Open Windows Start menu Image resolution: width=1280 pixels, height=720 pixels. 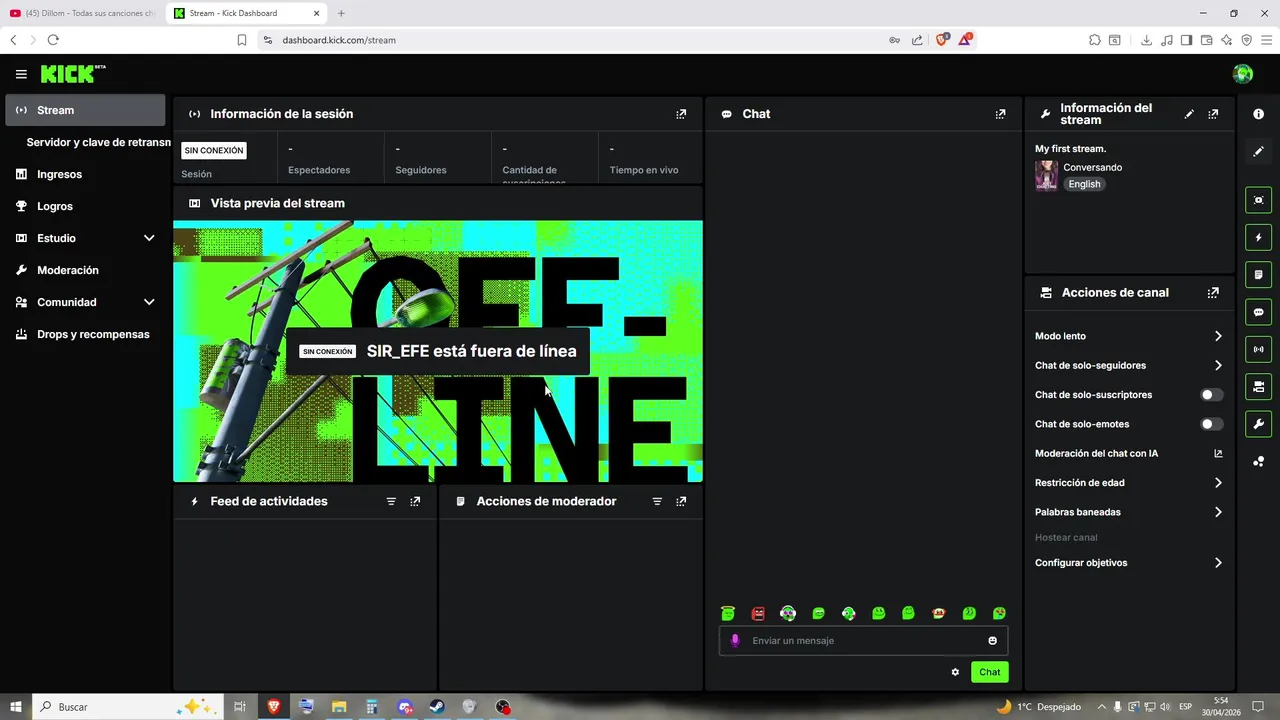[x=16, y=707]
